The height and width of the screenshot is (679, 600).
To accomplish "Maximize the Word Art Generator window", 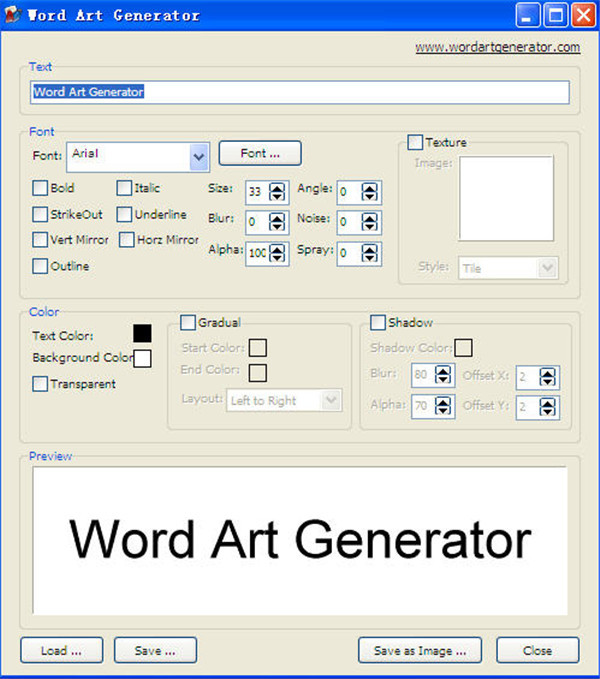I will [x=556, y=15].
